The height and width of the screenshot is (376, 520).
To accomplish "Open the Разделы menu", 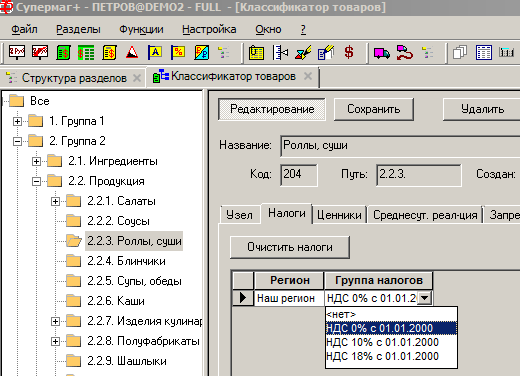I will (x=78, y=29).
